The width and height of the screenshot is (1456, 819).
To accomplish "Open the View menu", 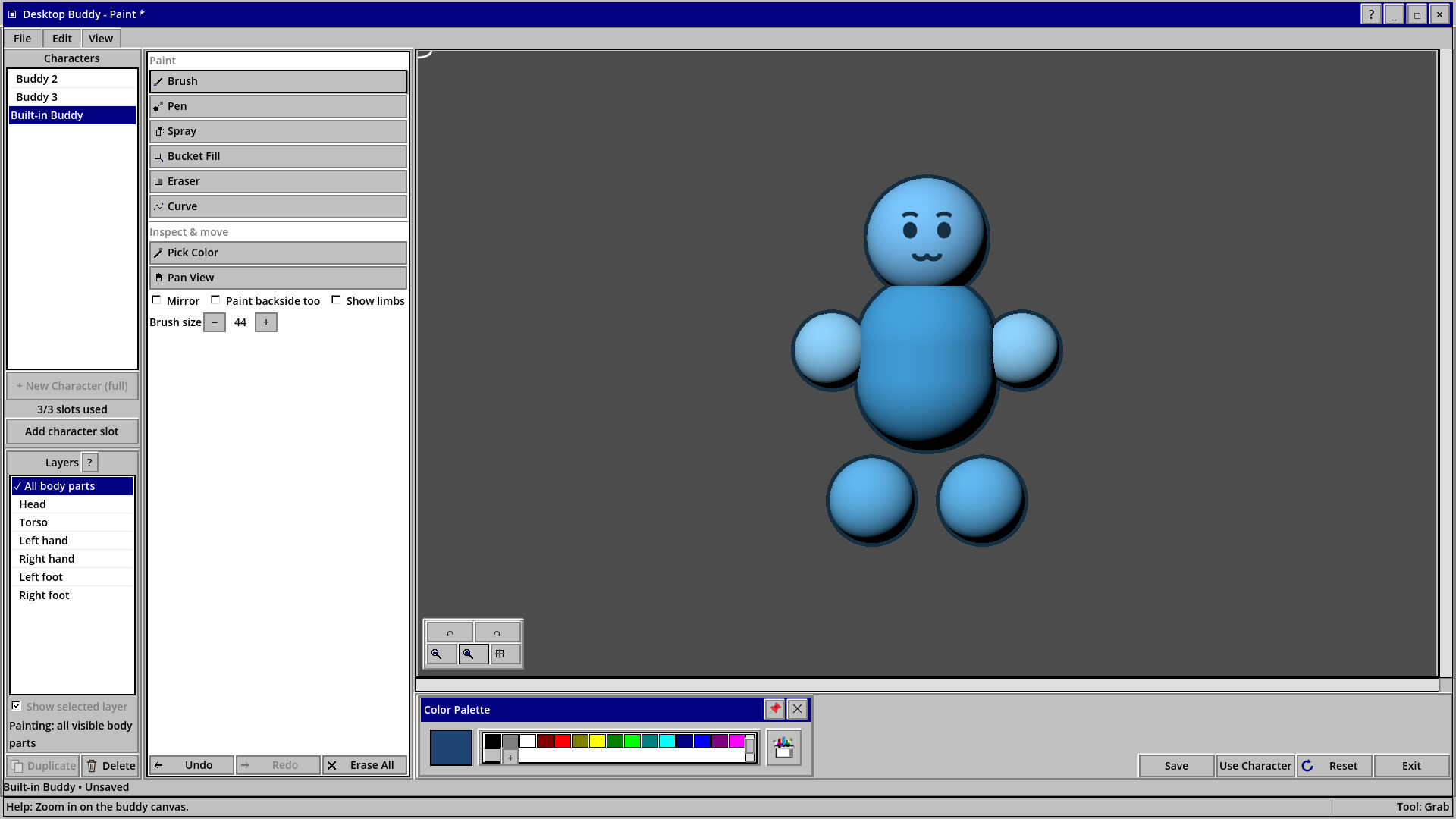I will (x=101, y=39).
